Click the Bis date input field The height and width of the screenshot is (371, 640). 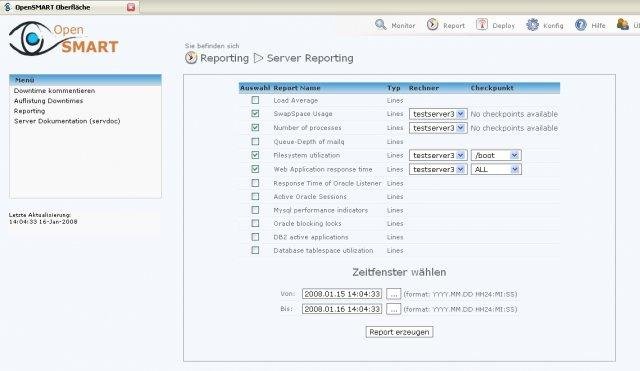[x=342, y=309]
